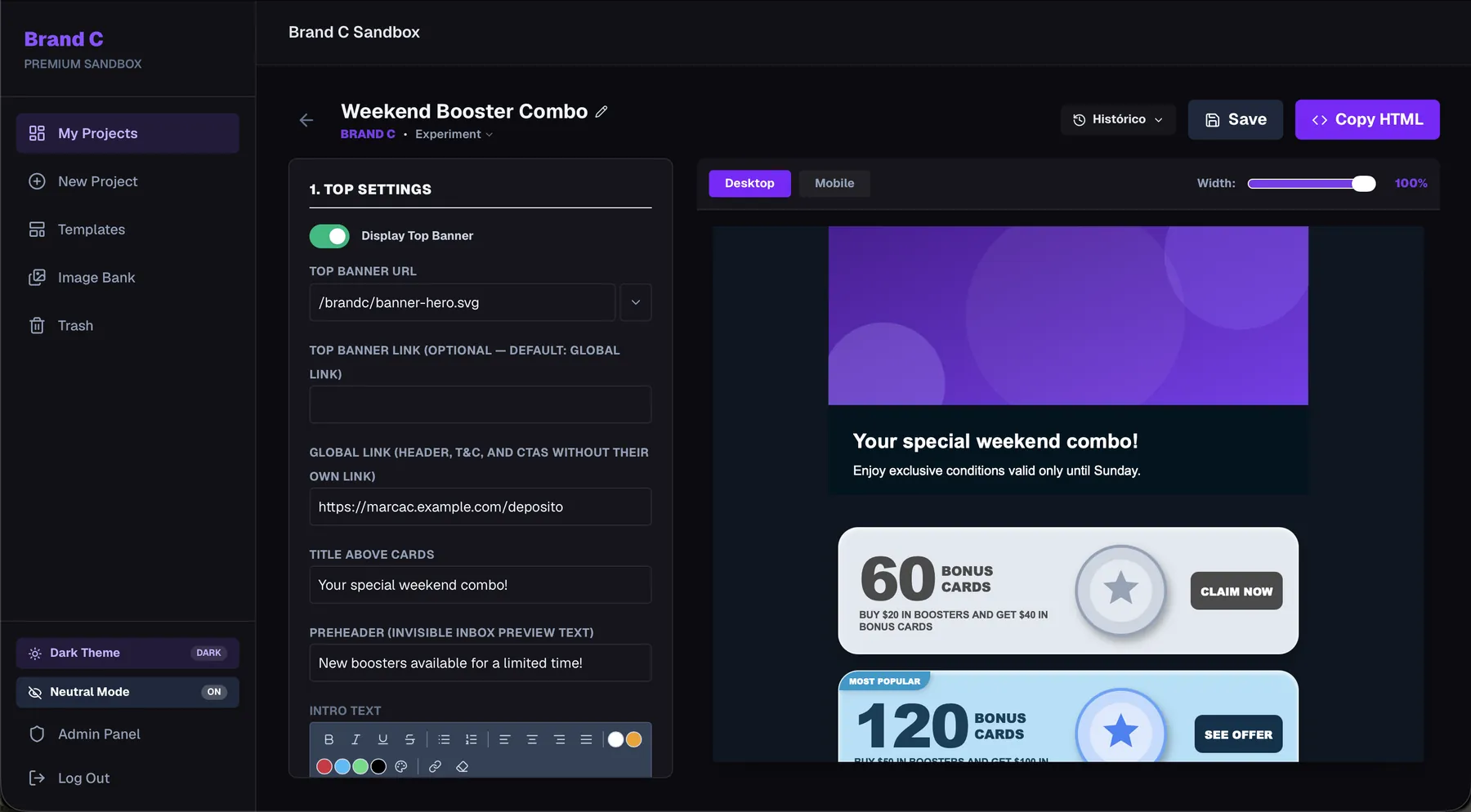
Task: Click the Save button
Action: point(1235,119)
